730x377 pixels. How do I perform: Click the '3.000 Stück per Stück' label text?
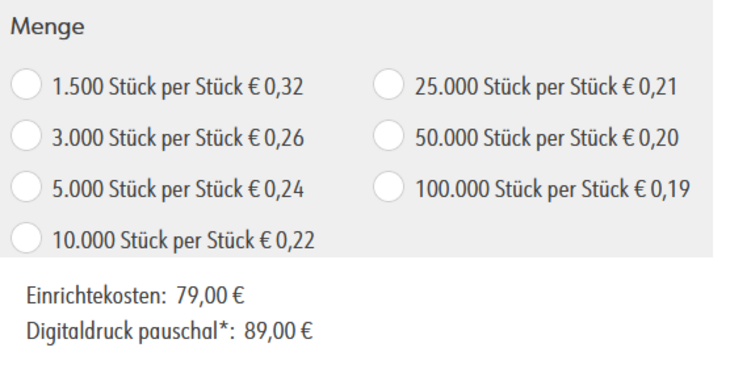(x=148, y=138)
